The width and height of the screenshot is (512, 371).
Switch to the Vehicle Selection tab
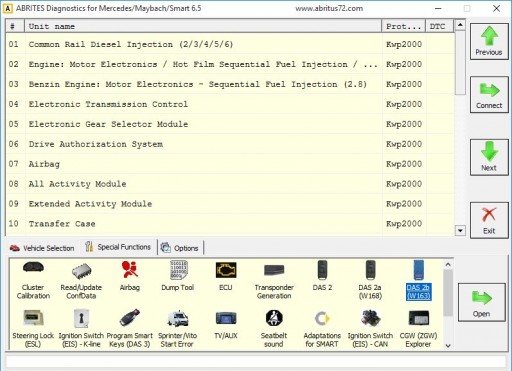[x=42, y=248]
